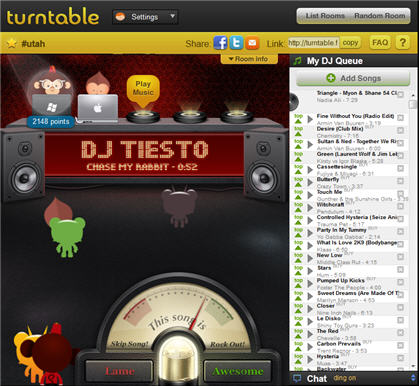This screenshot has width=419, height=386.
Task: Preview Fine Without You with play arrow
Action: coord(310,119)
